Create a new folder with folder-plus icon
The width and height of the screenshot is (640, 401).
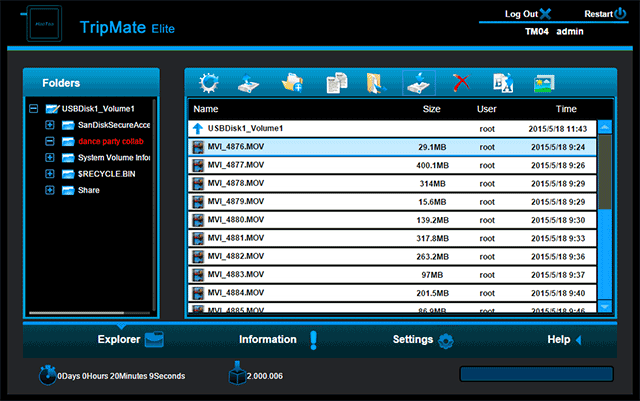292,83
